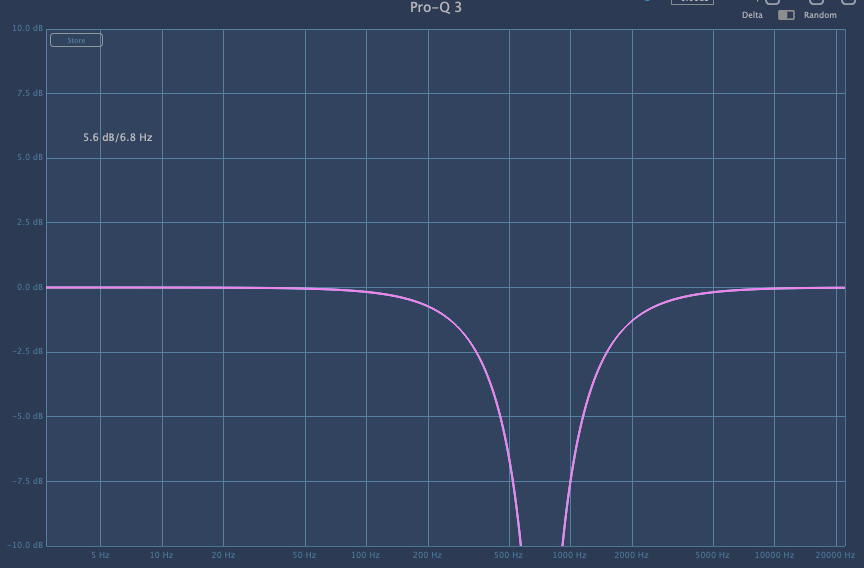The height and width of the screenshot is (568, 864).
Task: Click the -2.5 dB axis label
Action: [28, 351]
